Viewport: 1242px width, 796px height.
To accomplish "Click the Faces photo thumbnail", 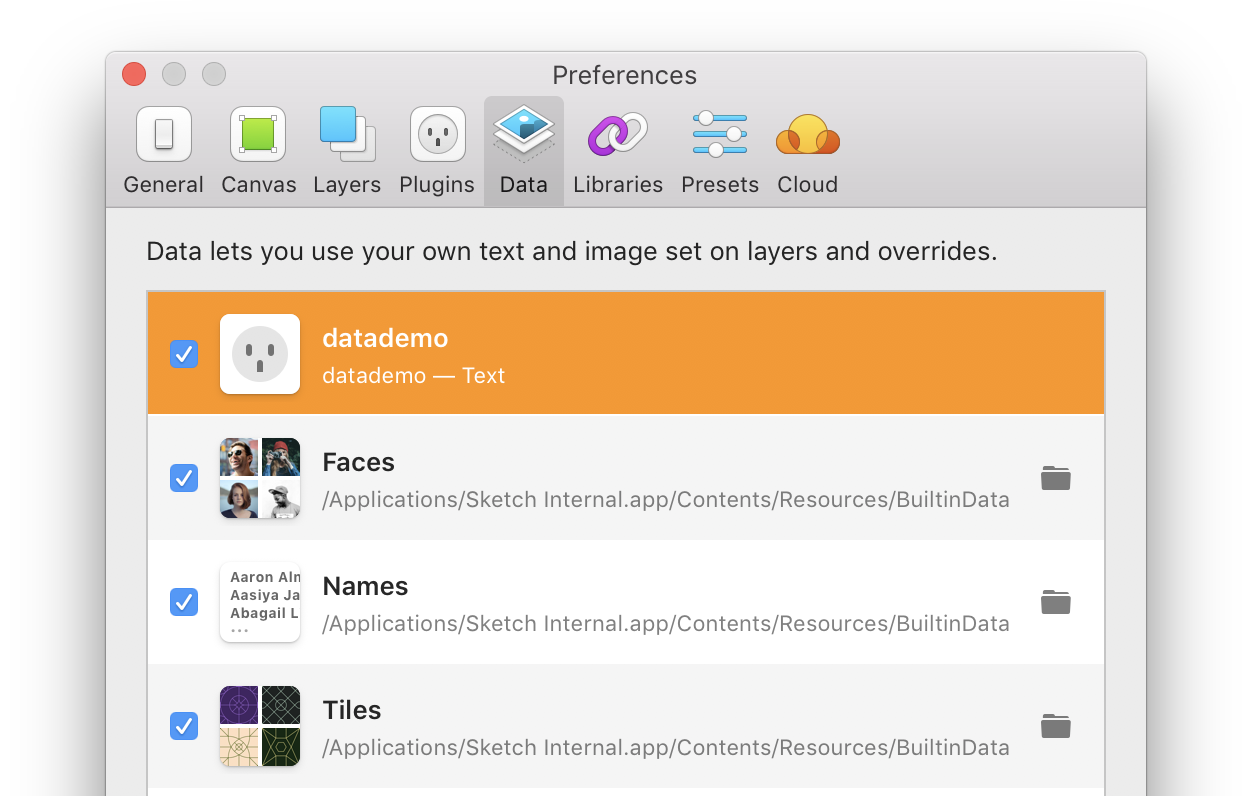I will click(260, 478).
